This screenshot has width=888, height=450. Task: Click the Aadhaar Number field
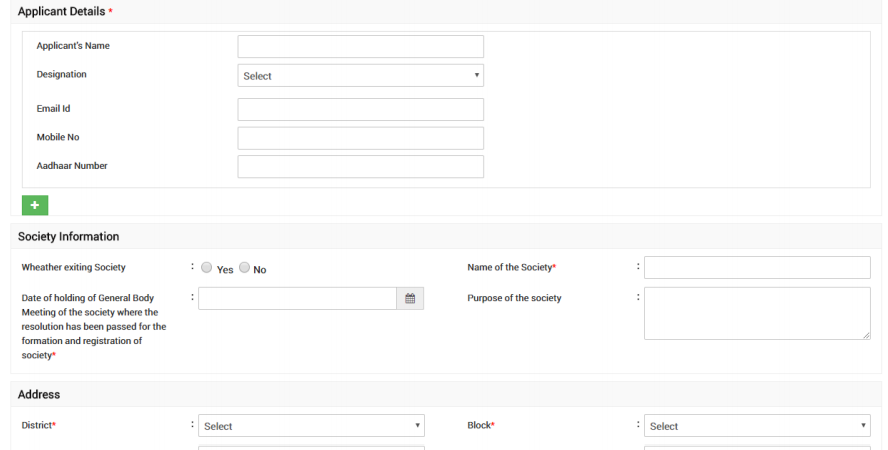[360, 166]
